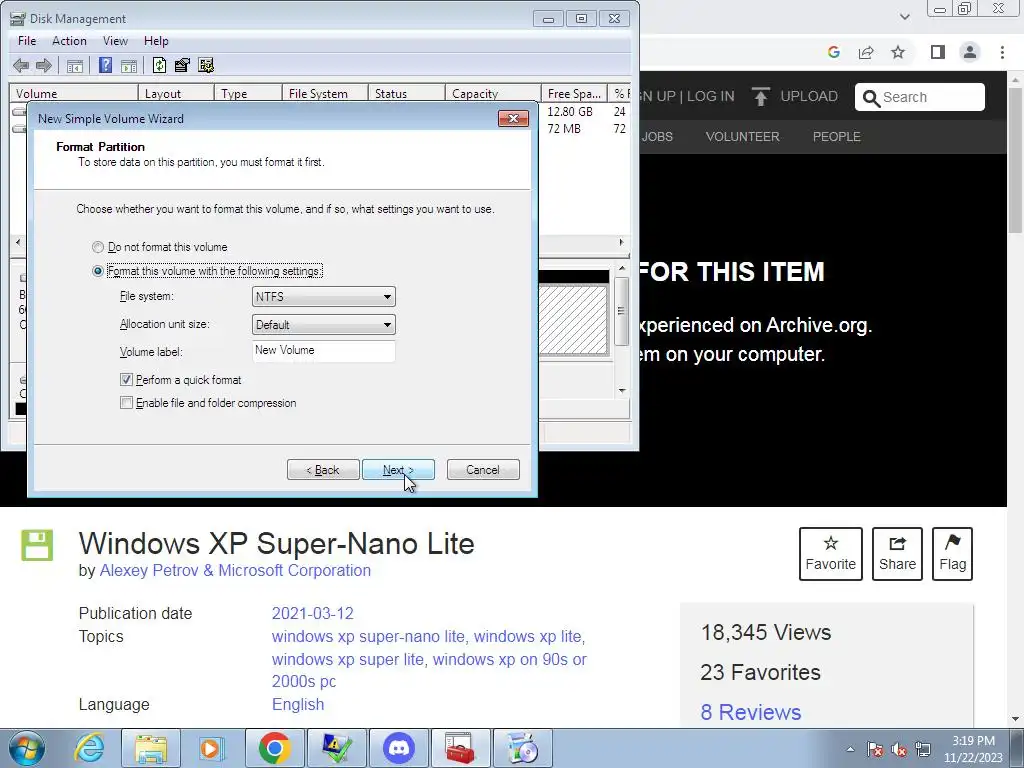Click the English language link
1024x768 pixels.
298,704
